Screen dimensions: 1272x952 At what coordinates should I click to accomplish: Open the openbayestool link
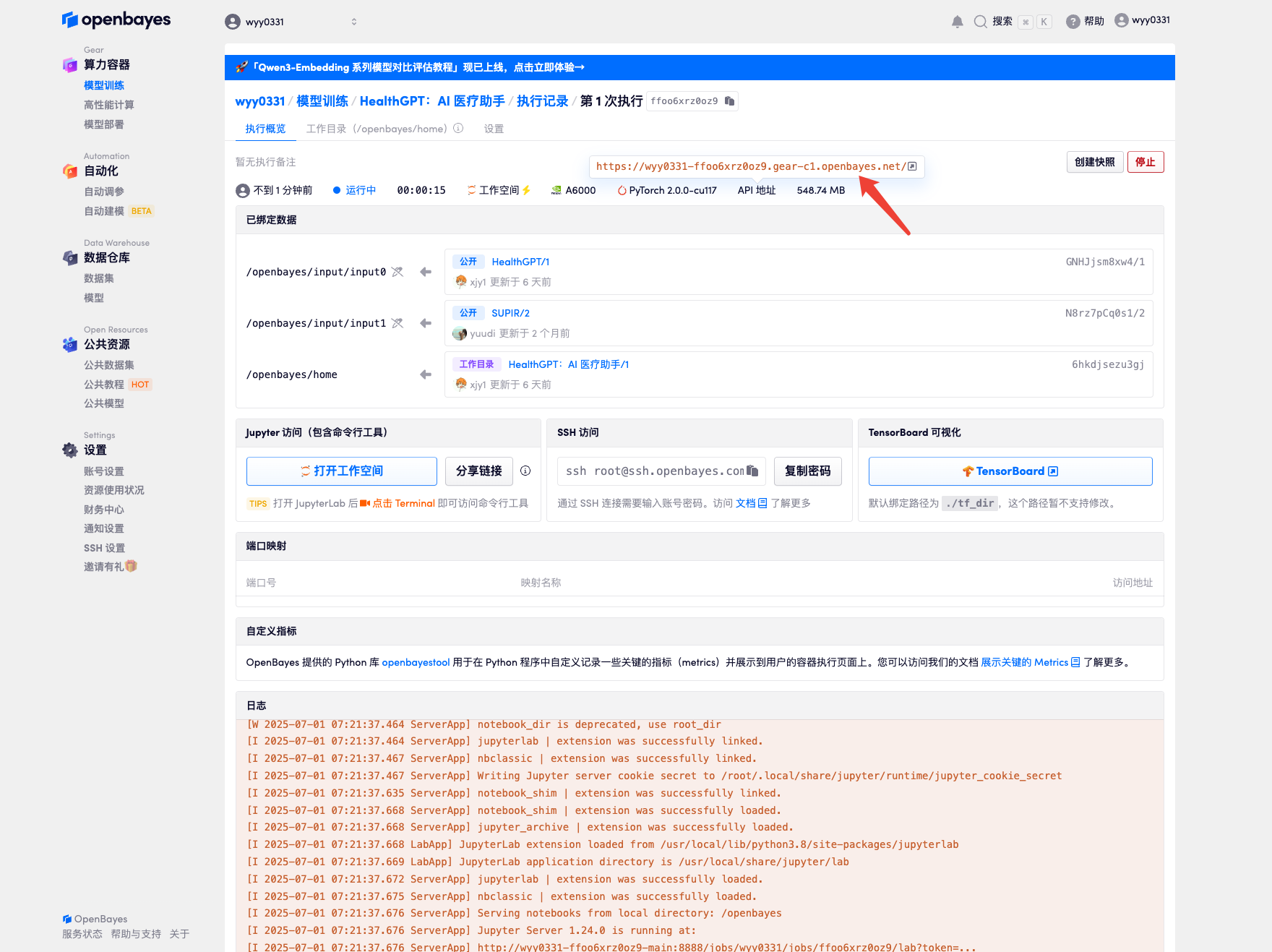pos(416,662)
